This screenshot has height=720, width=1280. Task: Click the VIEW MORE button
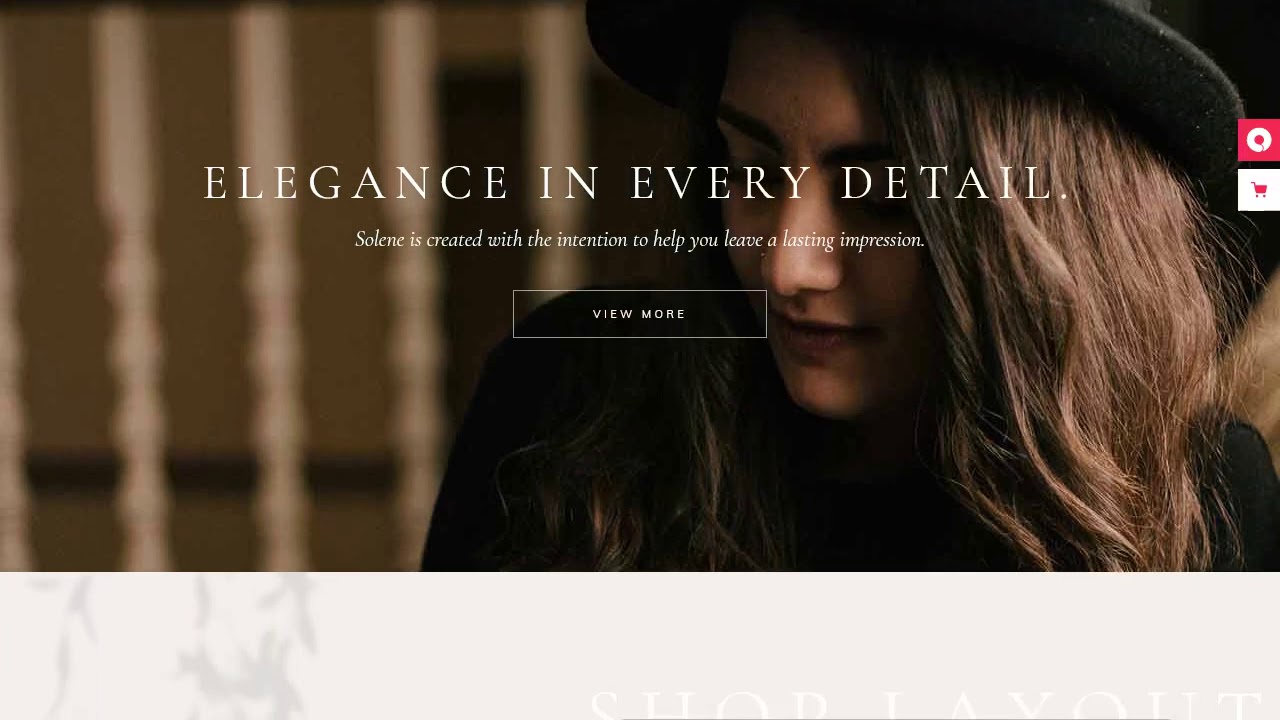point(640,314)
